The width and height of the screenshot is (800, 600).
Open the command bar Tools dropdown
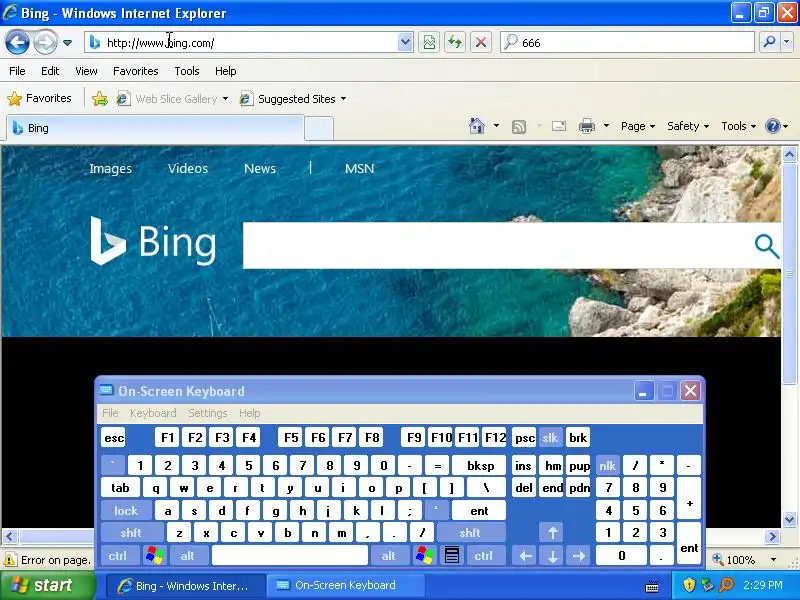click(738, 126)
